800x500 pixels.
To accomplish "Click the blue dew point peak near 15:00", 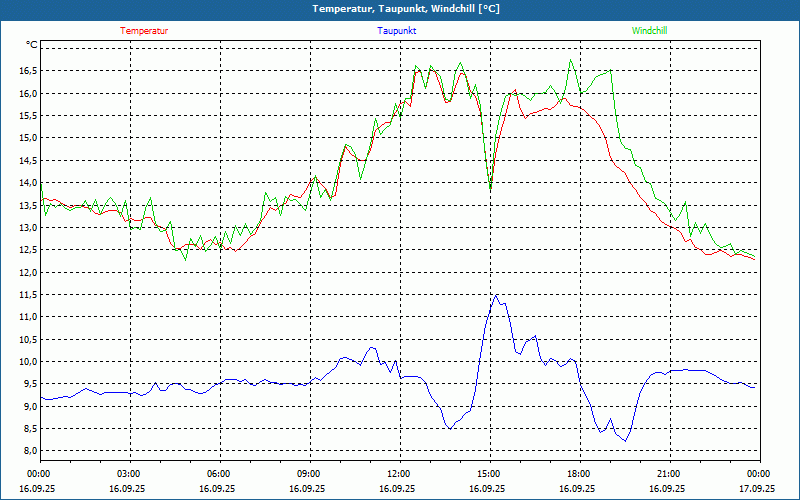I will [495, 296].
